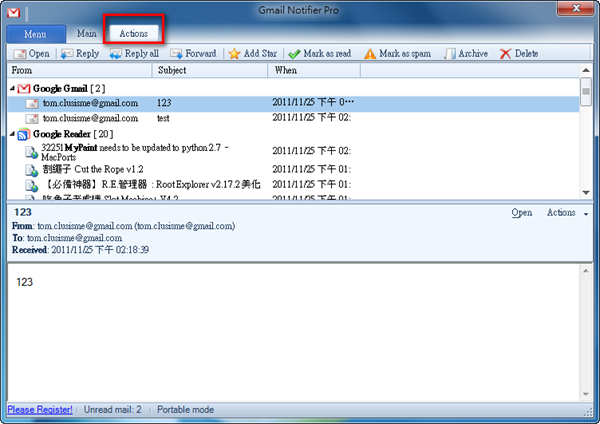This screenshot has height=424, width=600.
Task: Click the Mark as spam warning icon
Action: (370, 54)
